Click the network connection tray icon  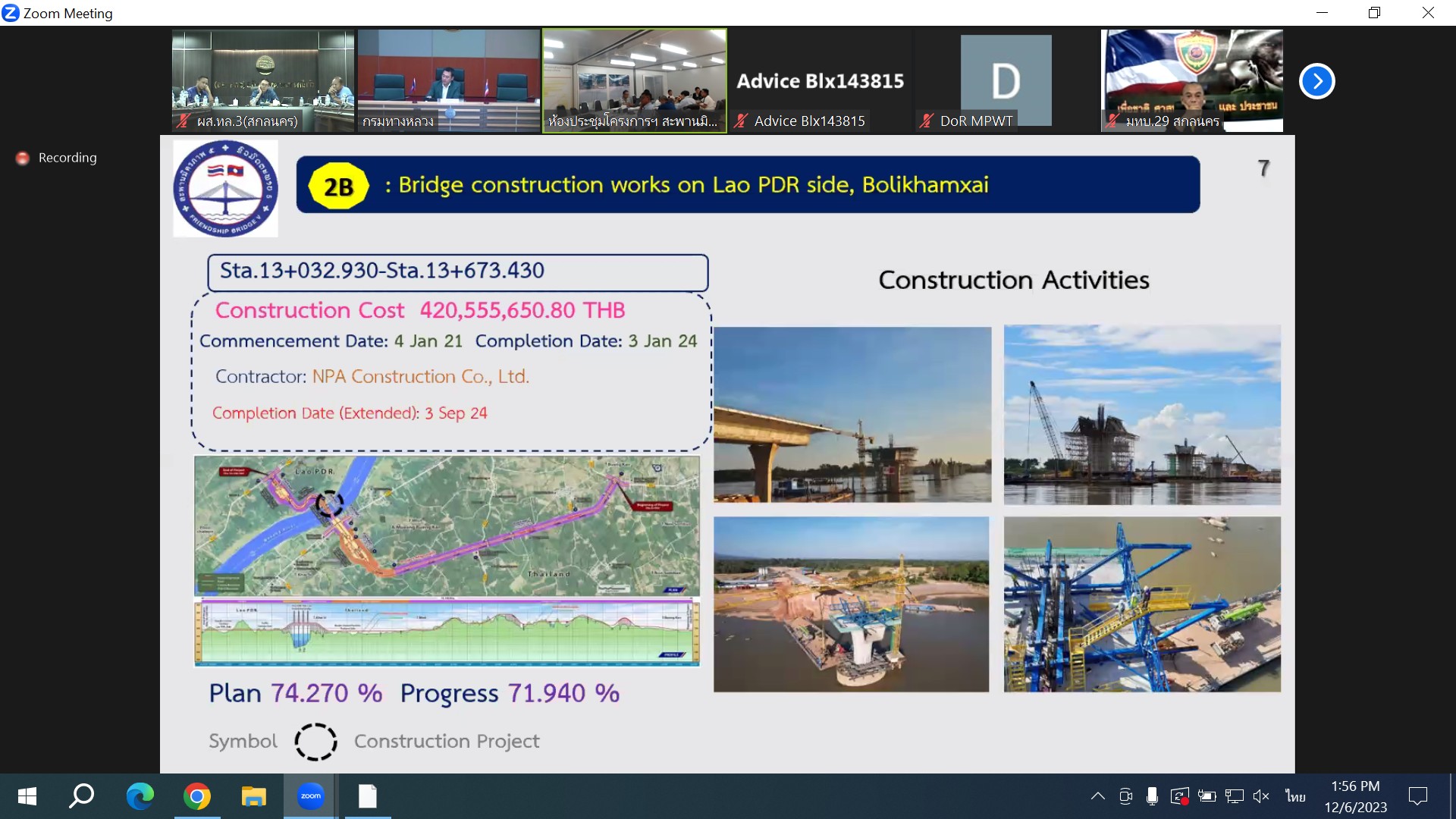[x=1234, y=796]
